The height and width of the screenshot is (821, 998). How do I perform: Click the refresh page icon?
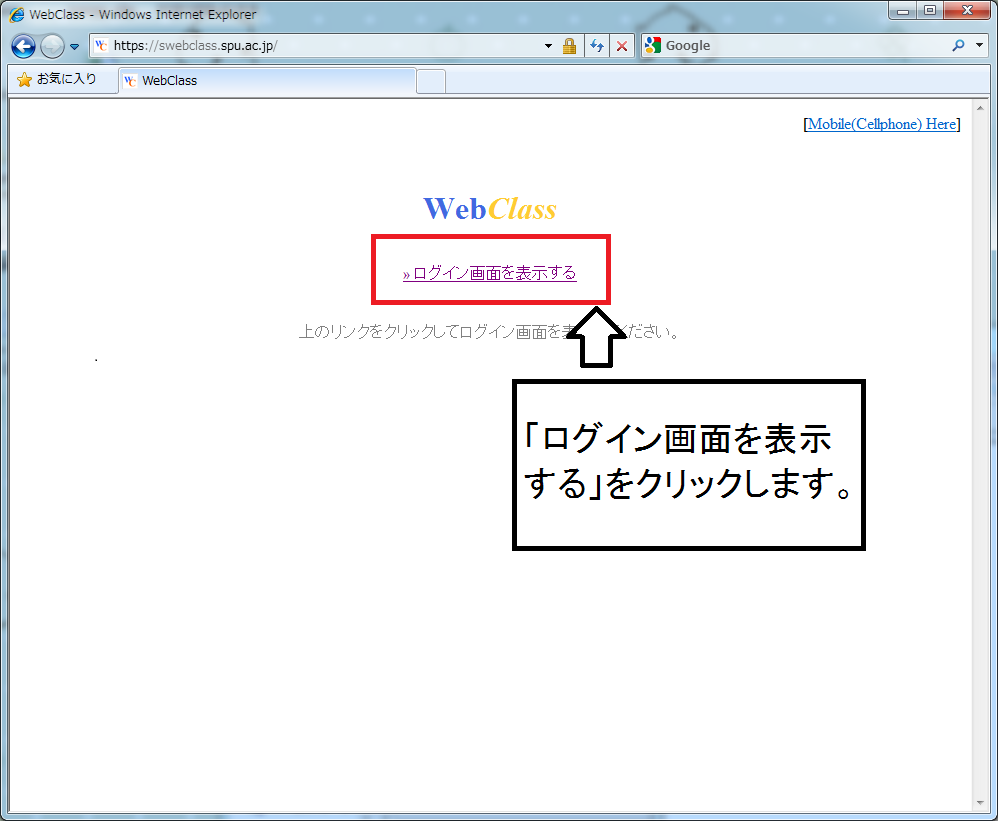596,46
